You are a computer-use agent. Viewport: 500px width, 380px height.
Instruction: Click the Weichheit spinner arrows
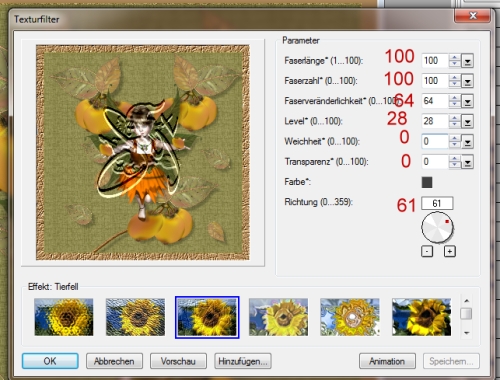point(454,142)
